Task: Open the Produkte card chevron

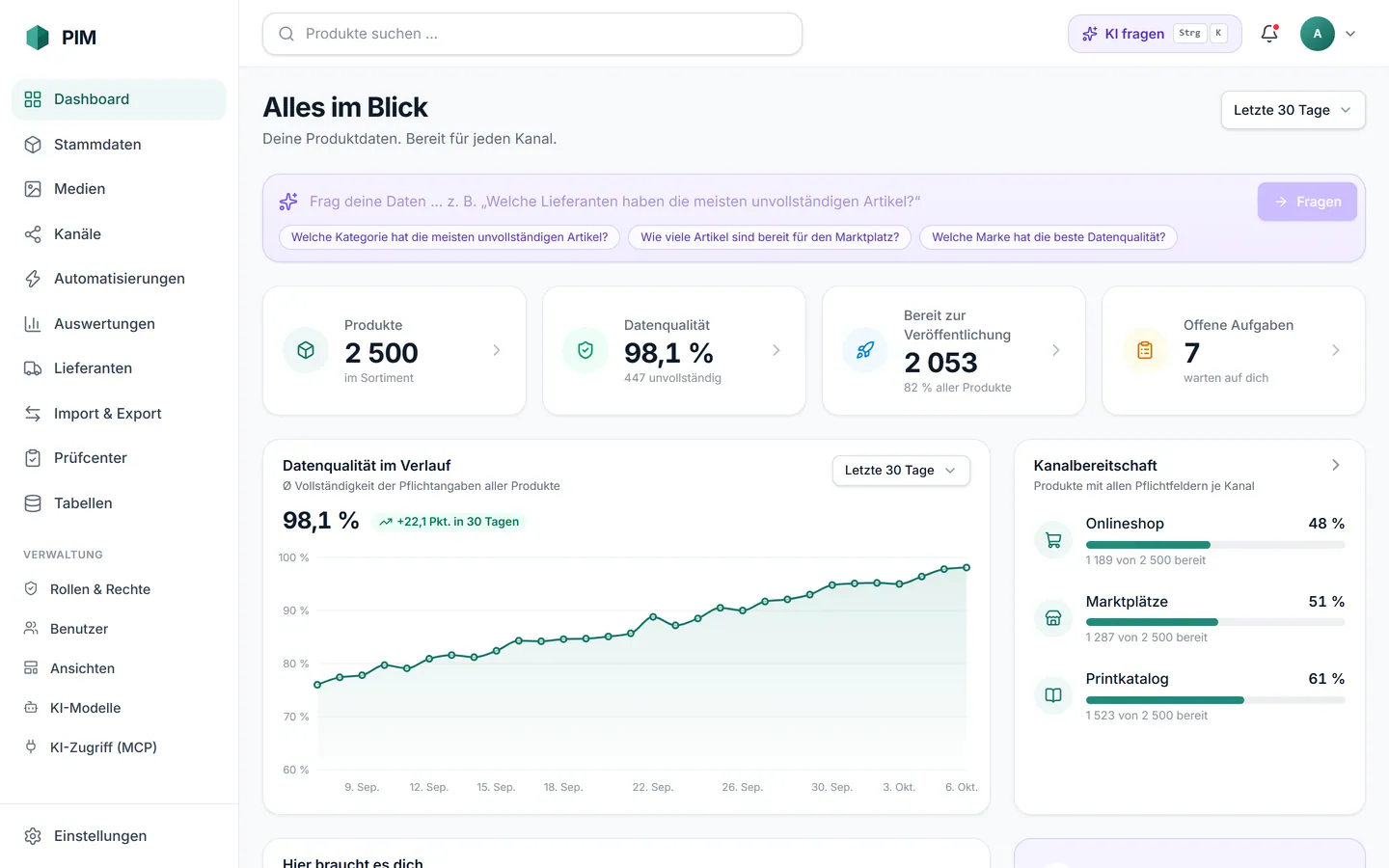Action: click(x=497, y=350)
